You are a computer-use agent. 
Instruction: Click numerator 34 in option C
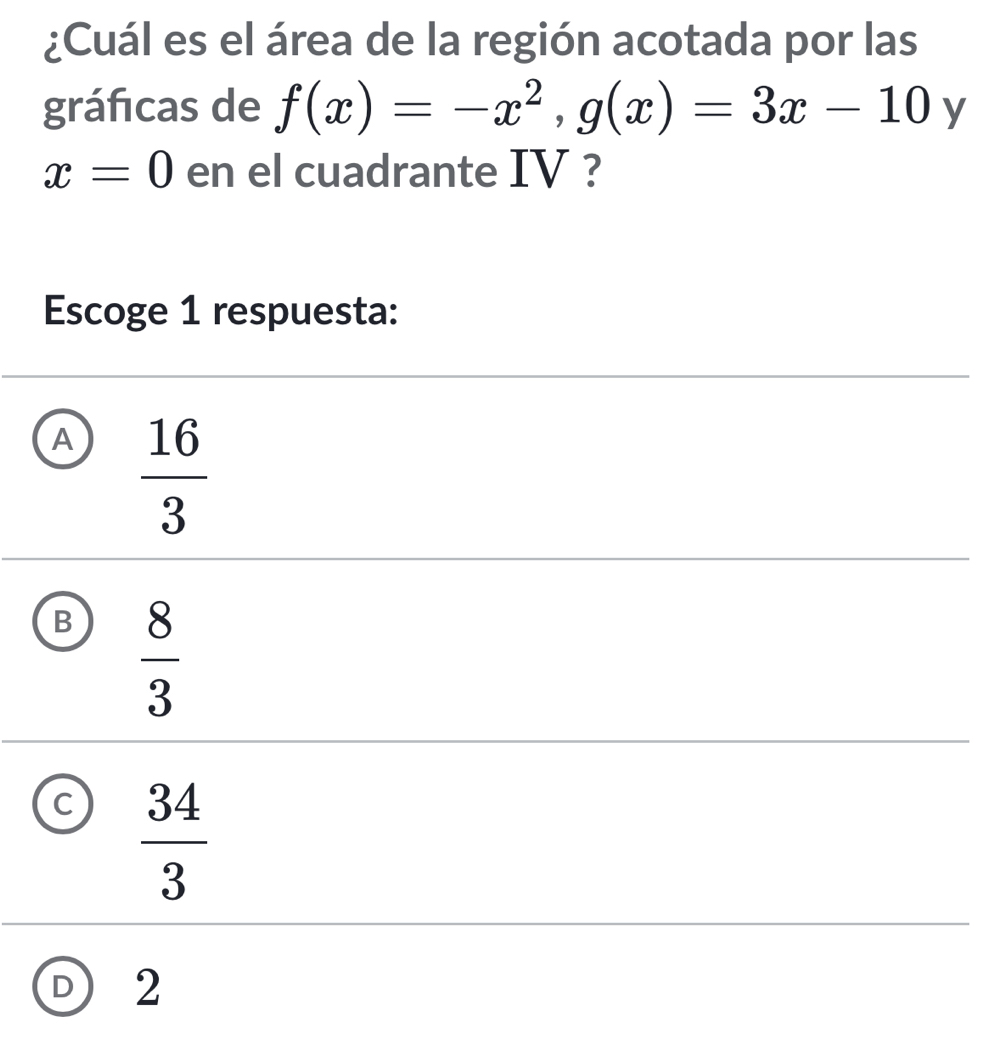coord(175,804)
